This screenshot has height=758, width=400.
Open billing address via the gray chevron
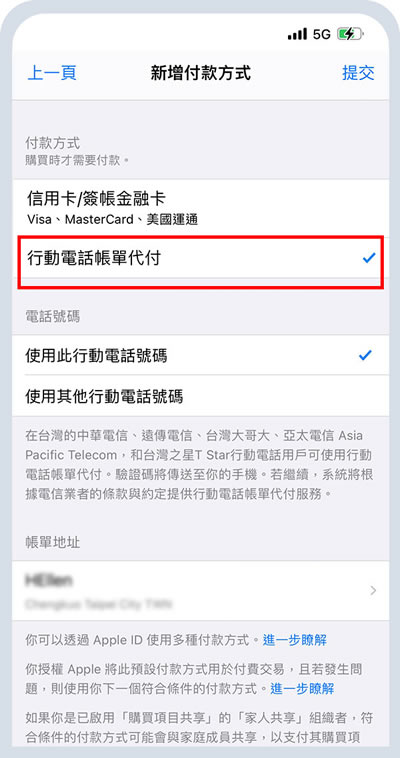coord(373,590)
